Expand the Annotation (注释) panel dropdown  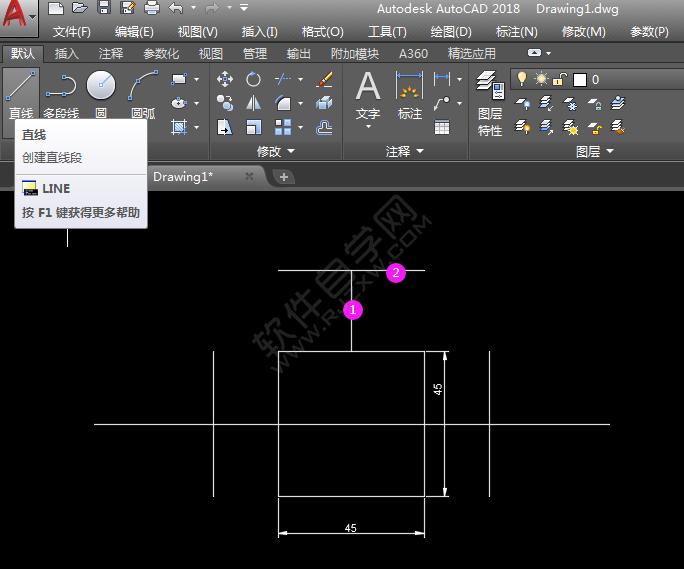405,151
